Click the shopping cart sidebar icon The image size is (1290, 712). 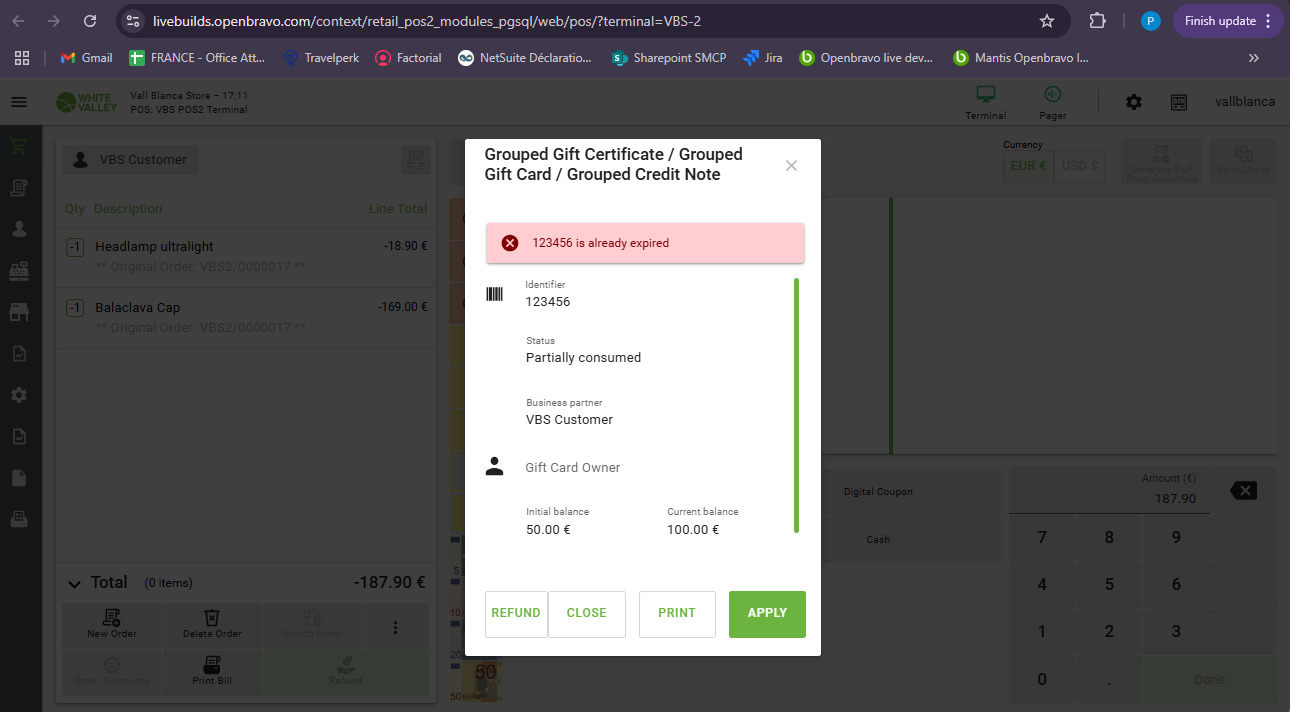(19, 147)
